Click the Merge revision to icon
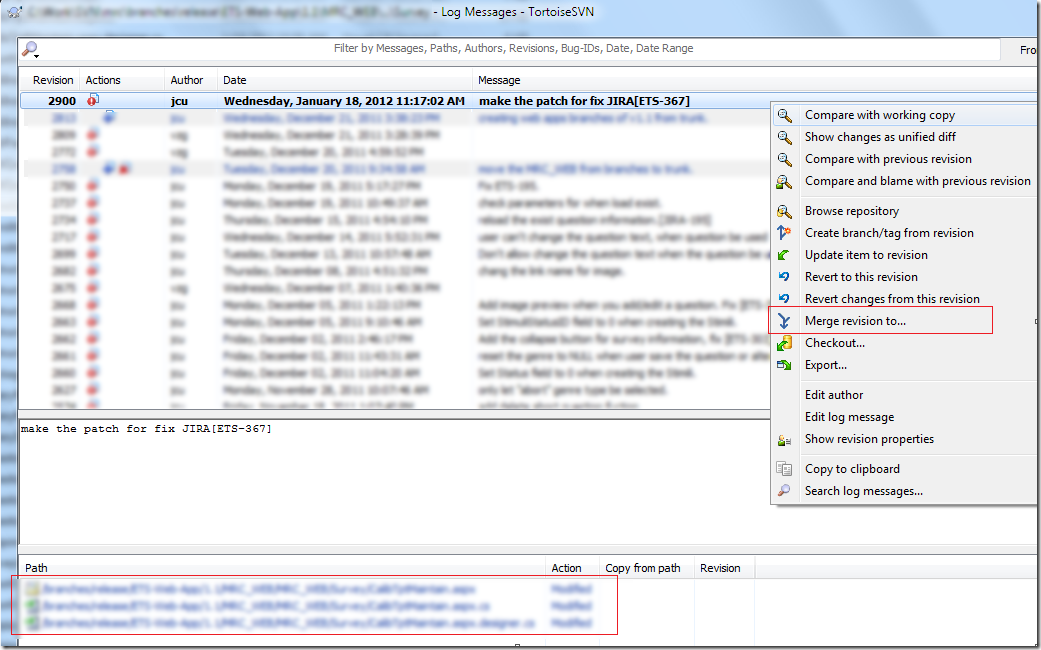1041x650 pixels. pos(785,321)
